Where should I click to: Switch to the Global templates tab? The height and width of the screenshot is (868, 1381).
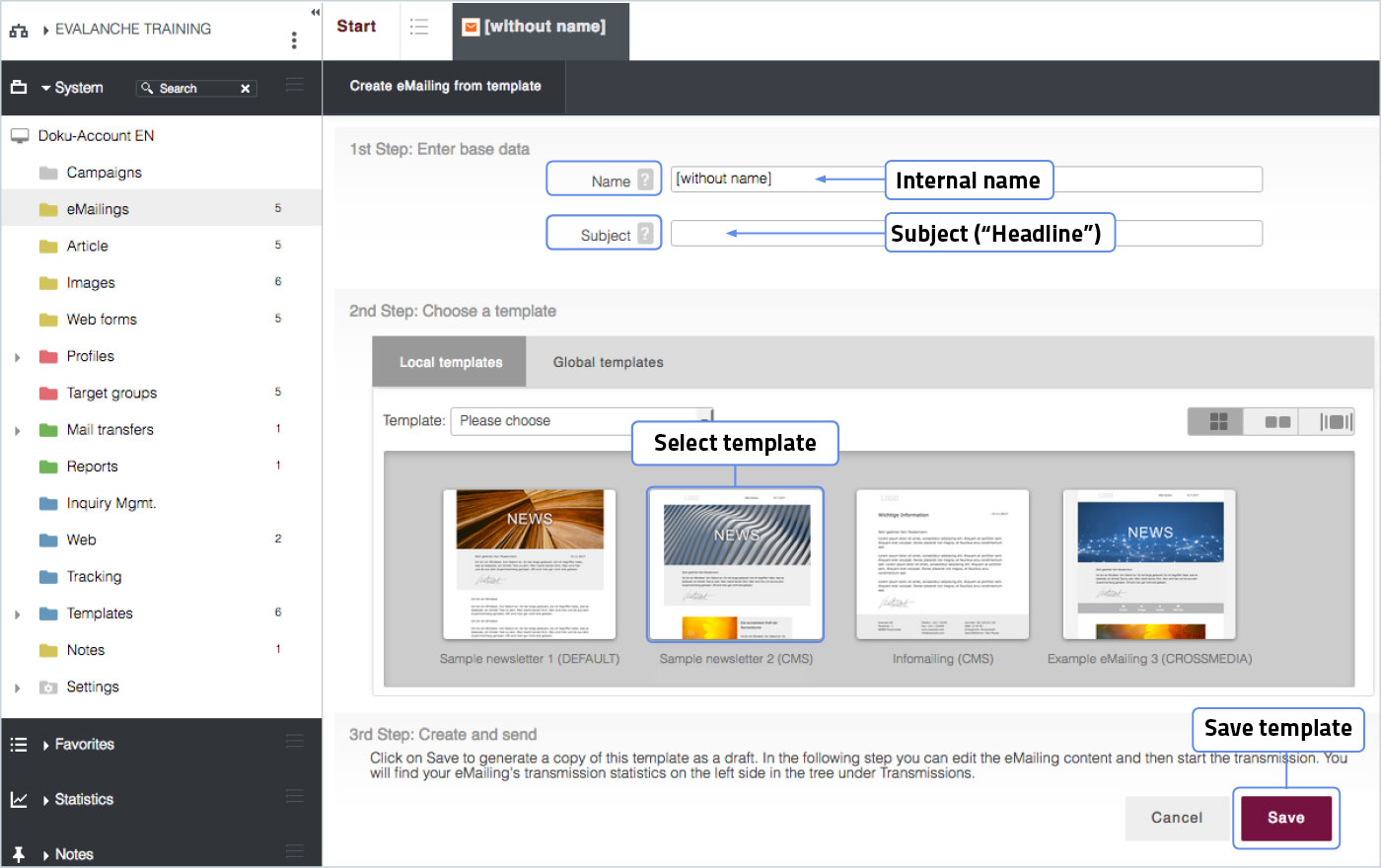click(608, 362)
